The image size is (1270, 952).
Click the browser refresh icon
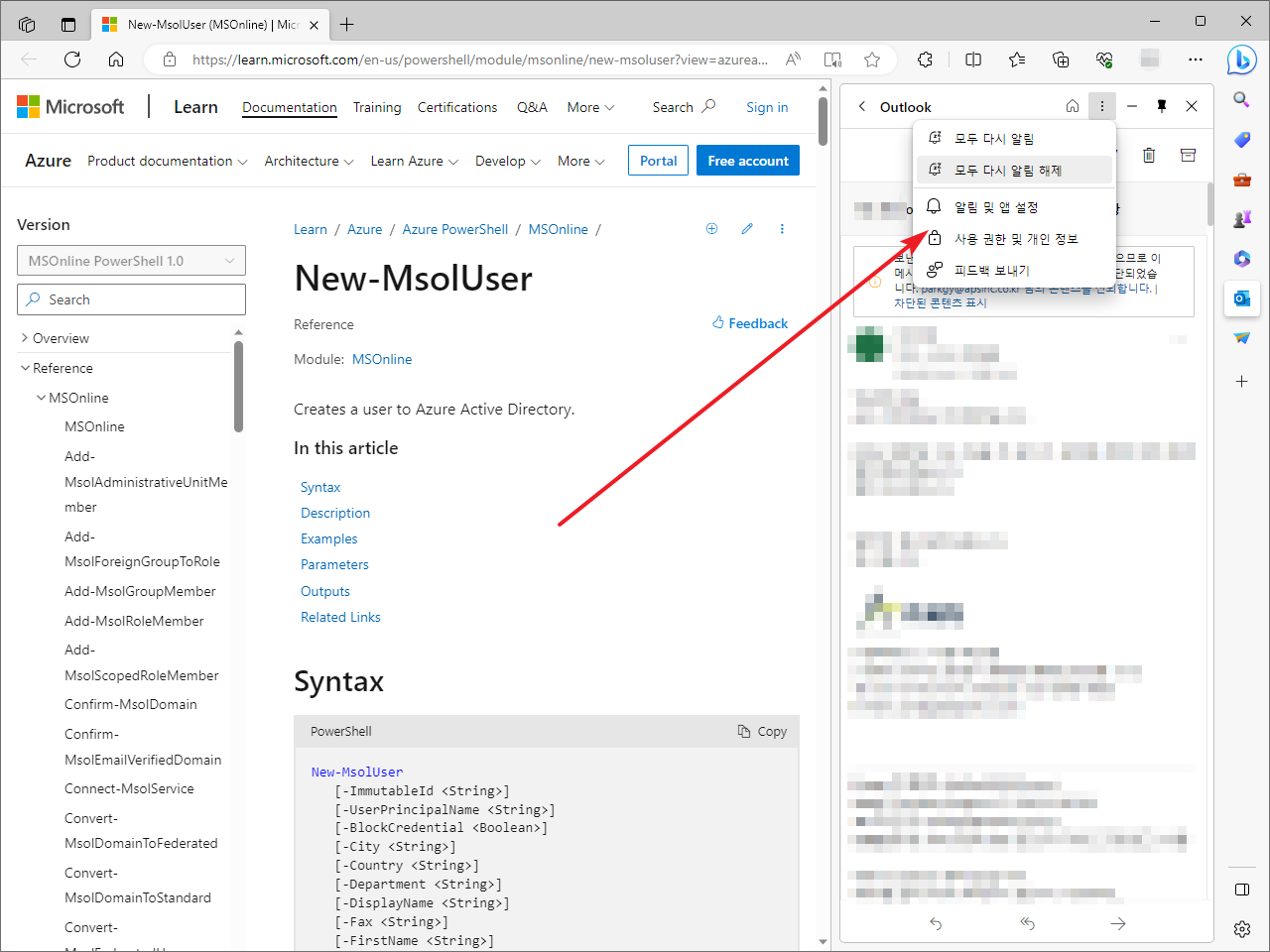72,59
